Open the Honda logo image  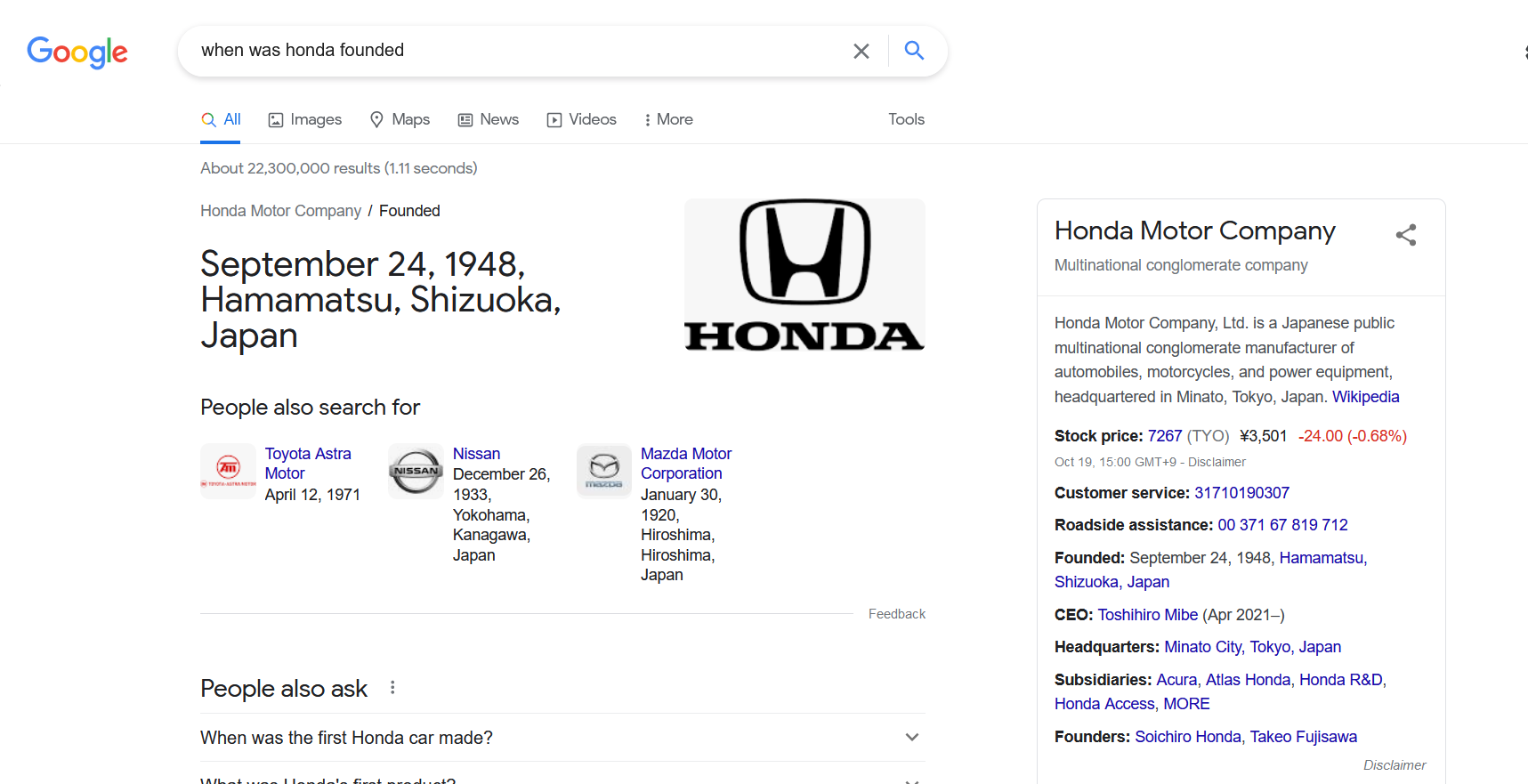coord(804,275)
